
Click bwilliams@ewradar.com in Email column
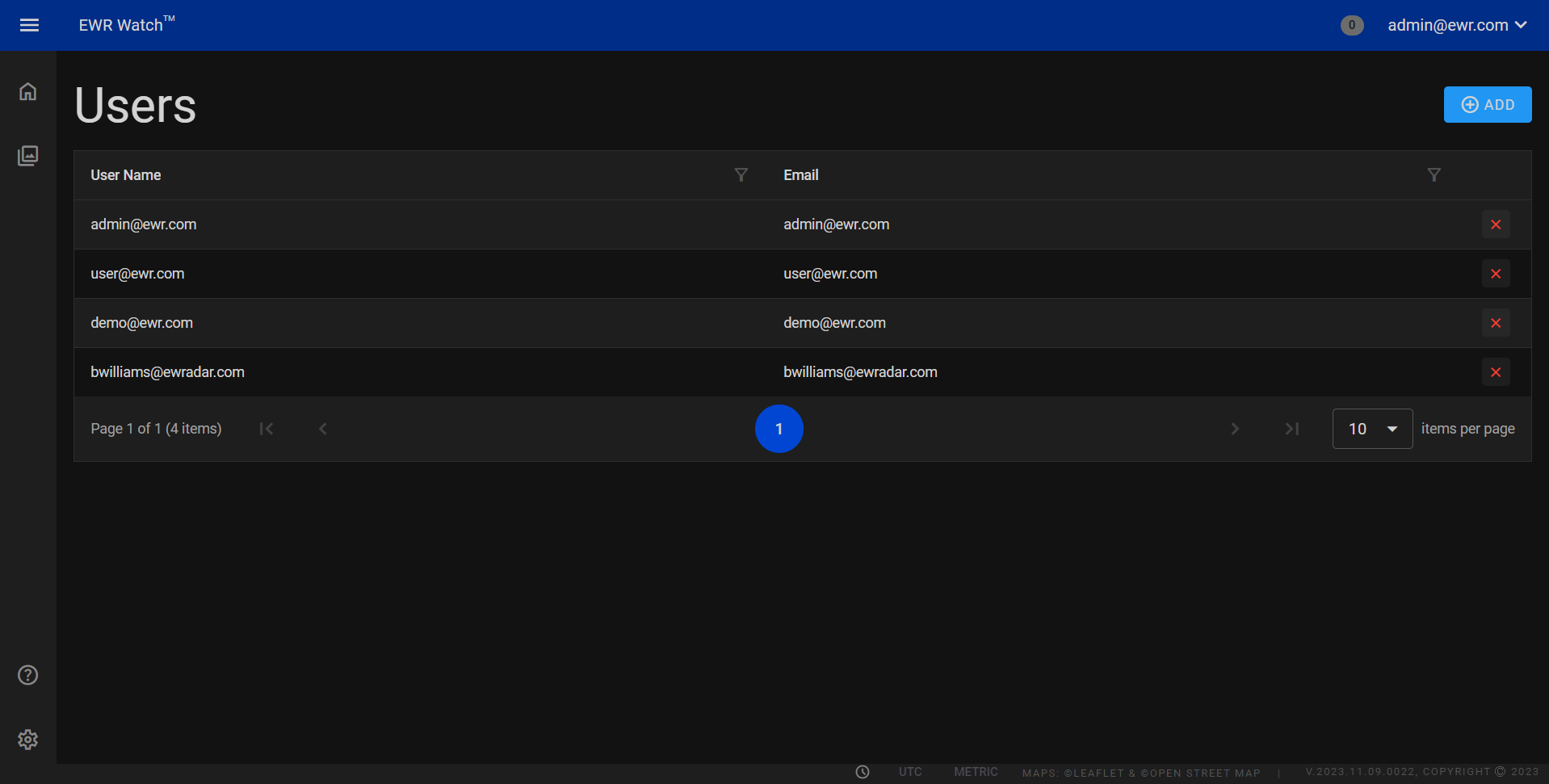860,372
